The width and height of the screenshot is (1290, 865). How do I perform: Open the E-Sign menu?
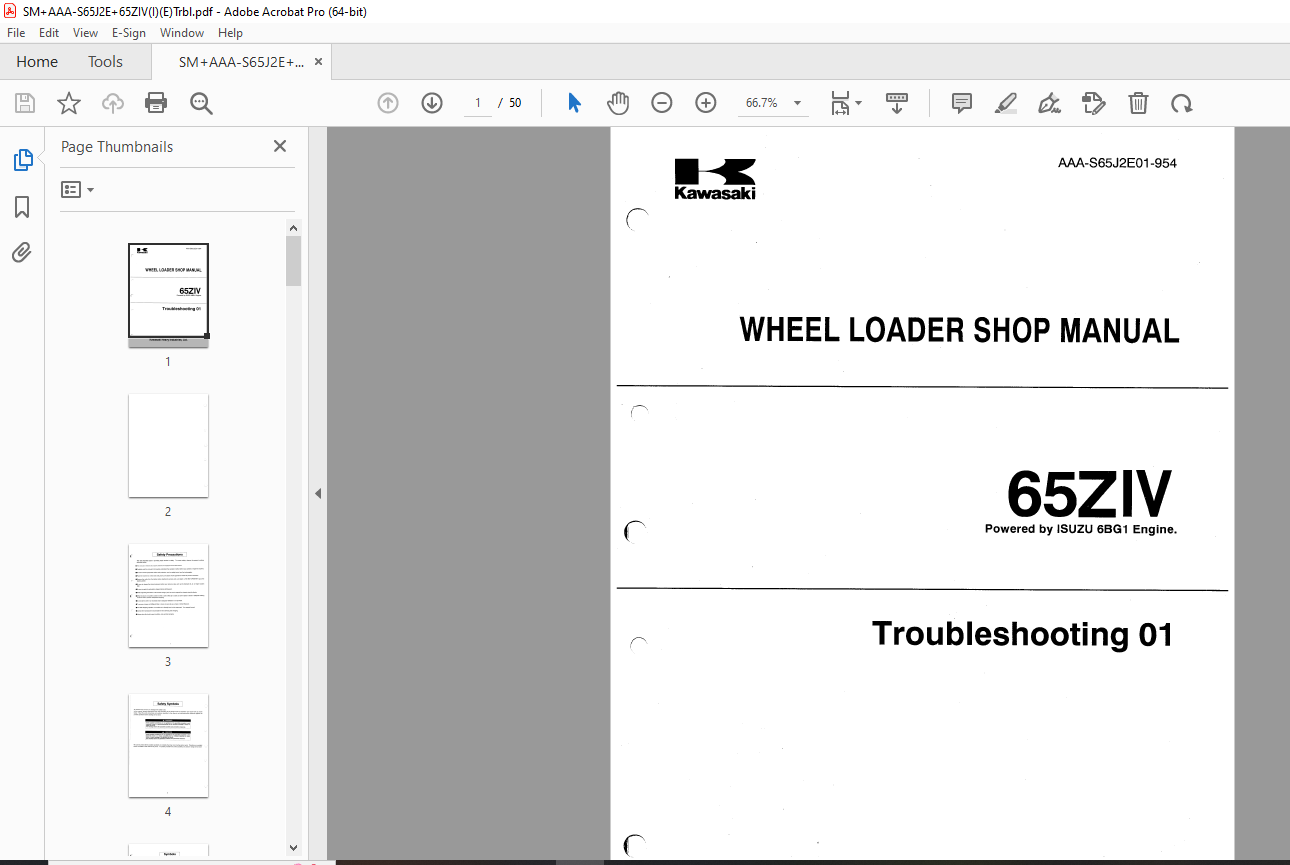(x=129, y=33)
